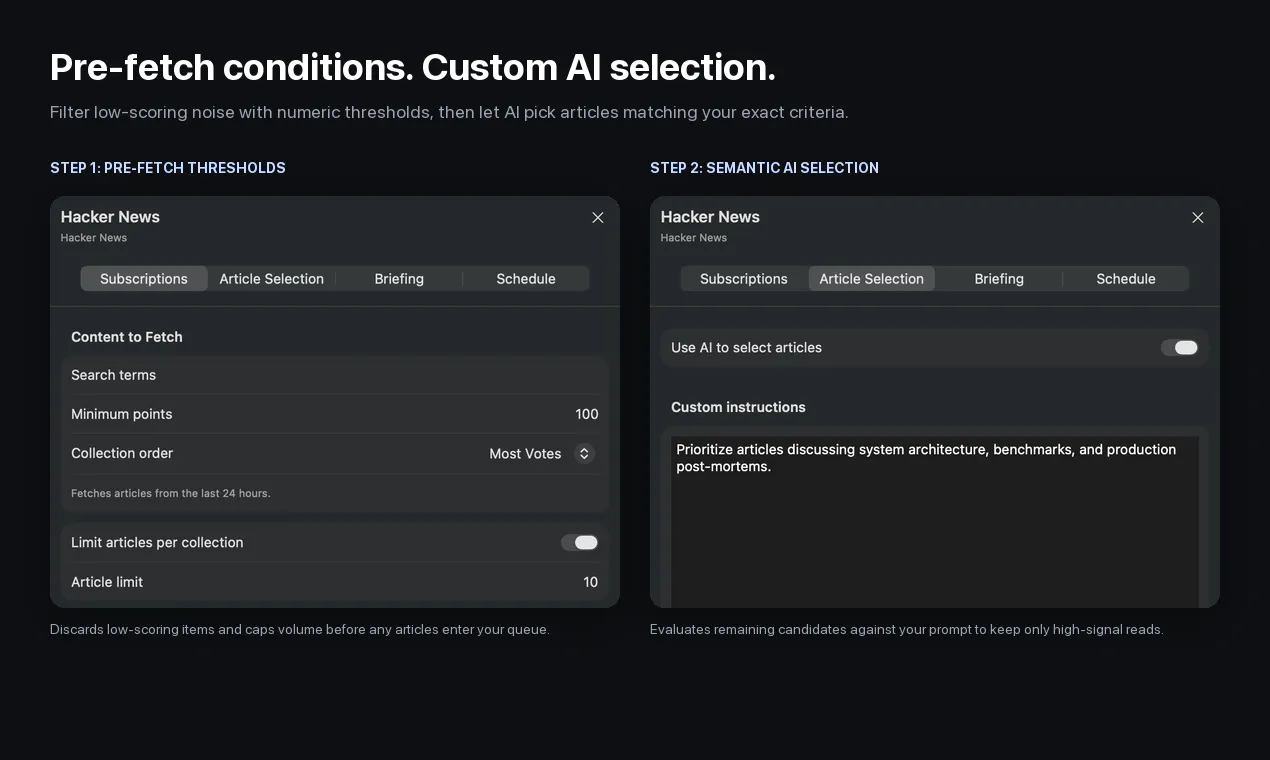Click 'Fetches articles from the last 24 hours.' note
The height and width of the screenshot is (760, 1270).
[x=171, y=493]
